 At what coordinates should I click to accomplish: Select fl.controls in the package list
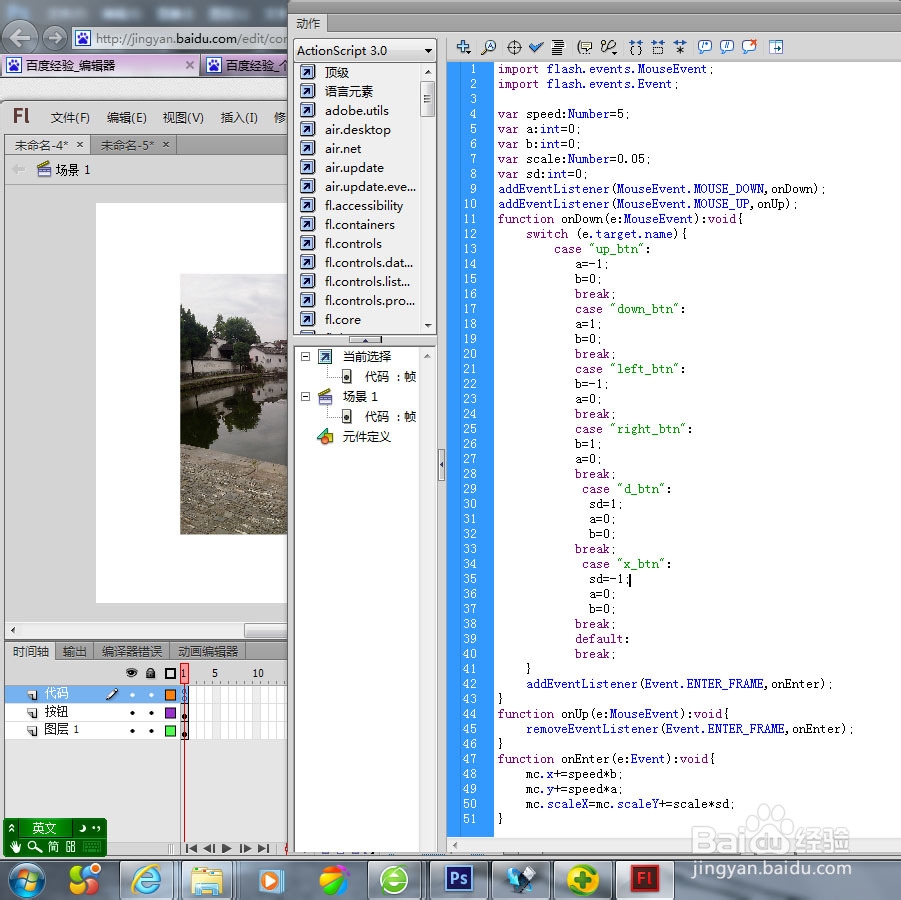353,243
